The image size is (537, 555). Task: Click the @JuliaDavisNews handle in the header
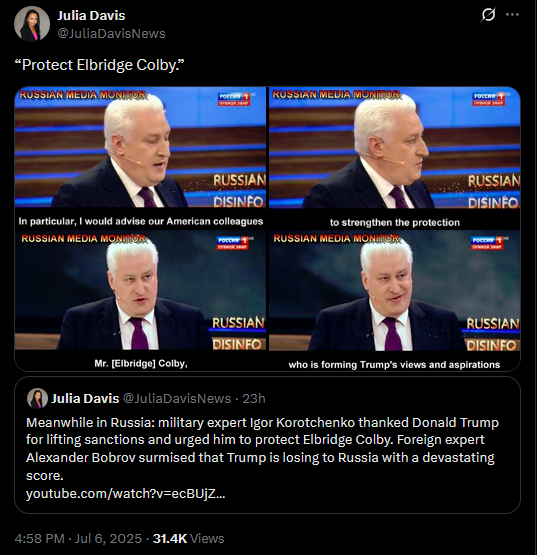pos(111,34)
